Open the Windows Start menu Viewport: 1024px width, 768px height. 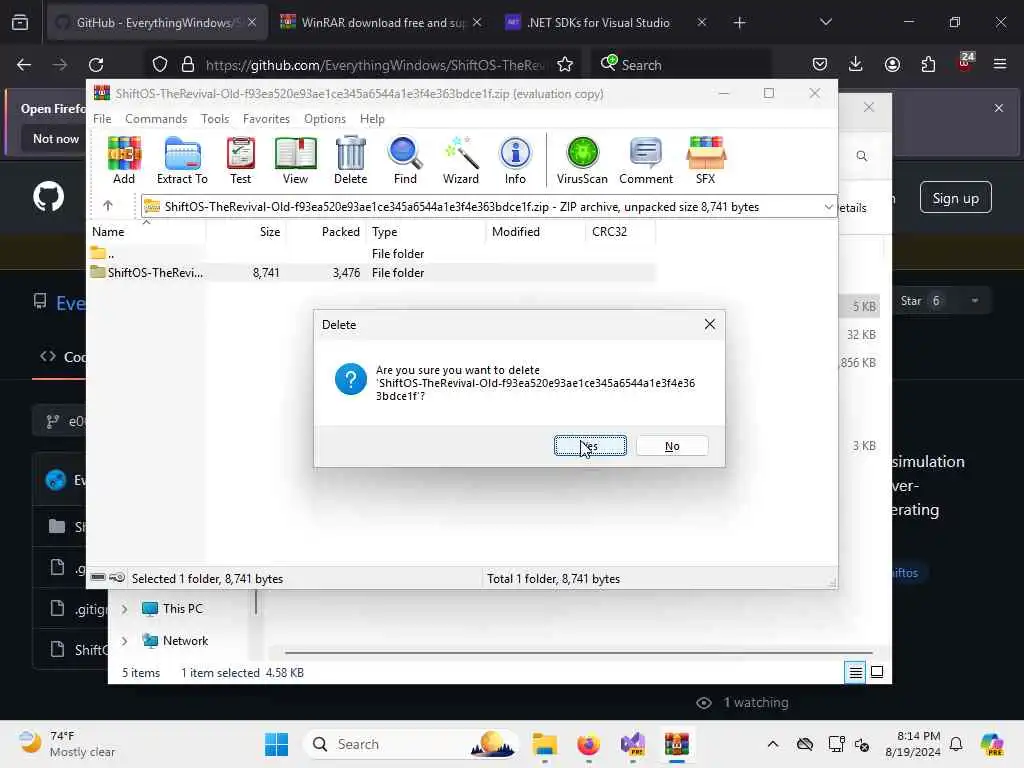276,744
